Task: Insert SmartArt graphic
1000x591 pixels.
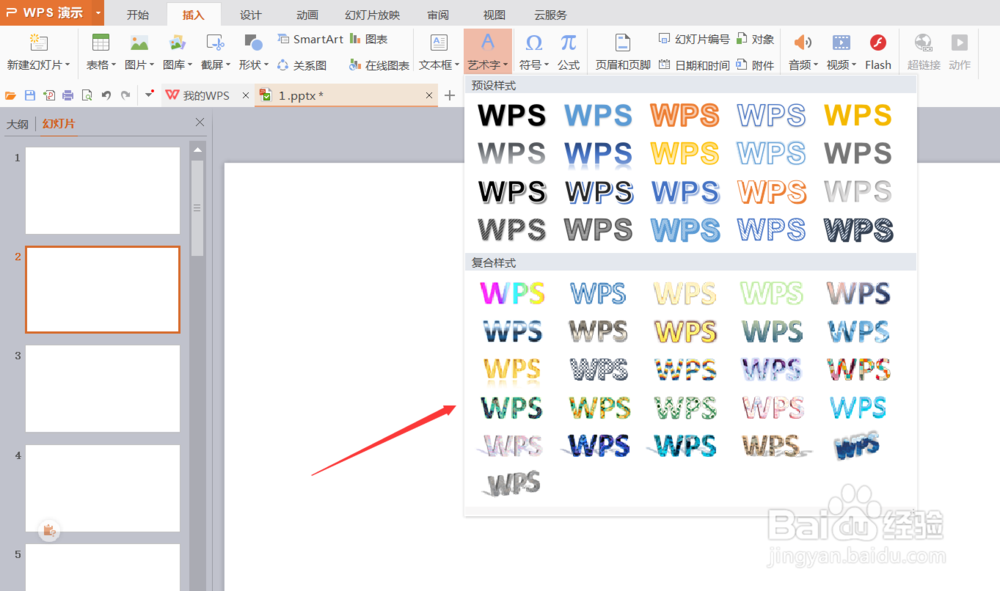Action: (311, 39)
